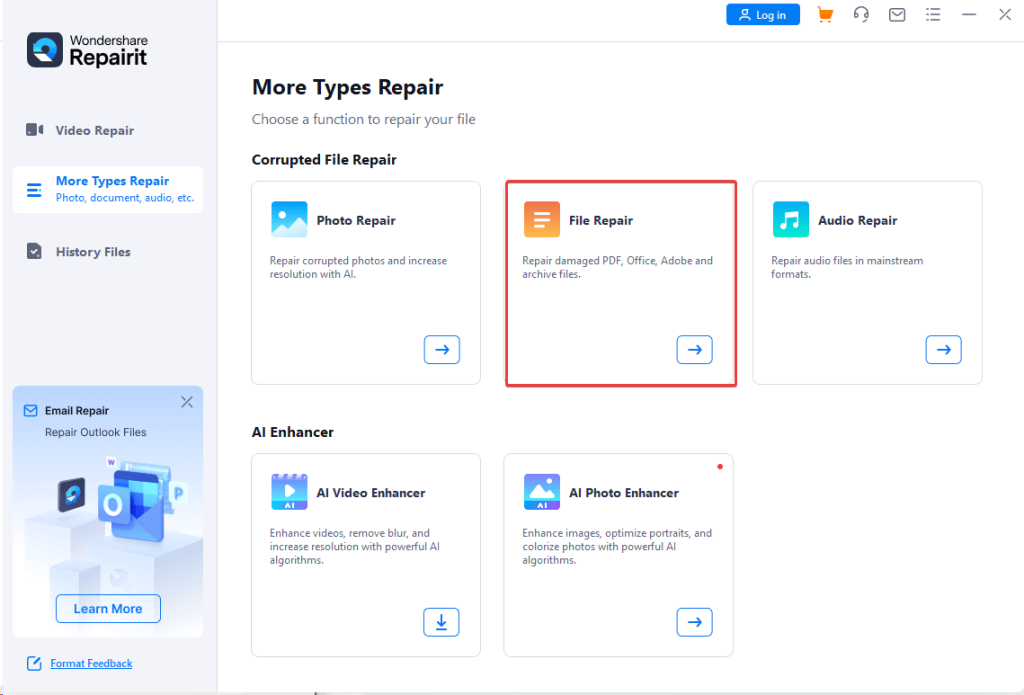
Task: Click the orange File Repair icon
Action: 542,220
